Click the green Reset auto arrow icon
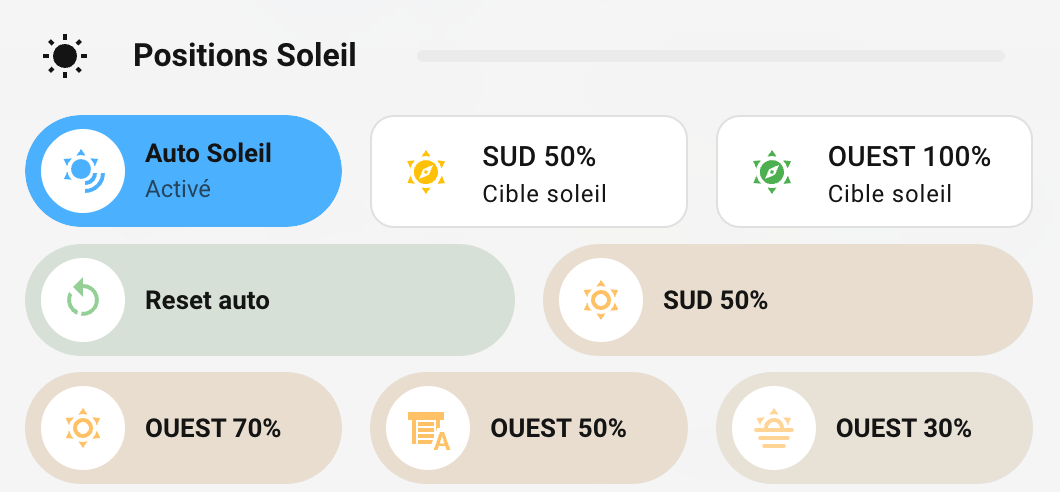Screen dimensions: 1060x492 83,299
